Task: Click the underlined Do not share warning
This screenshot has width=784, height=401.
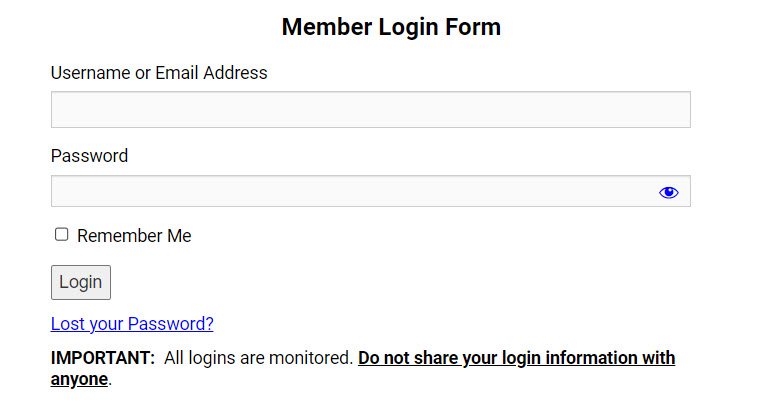Action: (516, 358)
